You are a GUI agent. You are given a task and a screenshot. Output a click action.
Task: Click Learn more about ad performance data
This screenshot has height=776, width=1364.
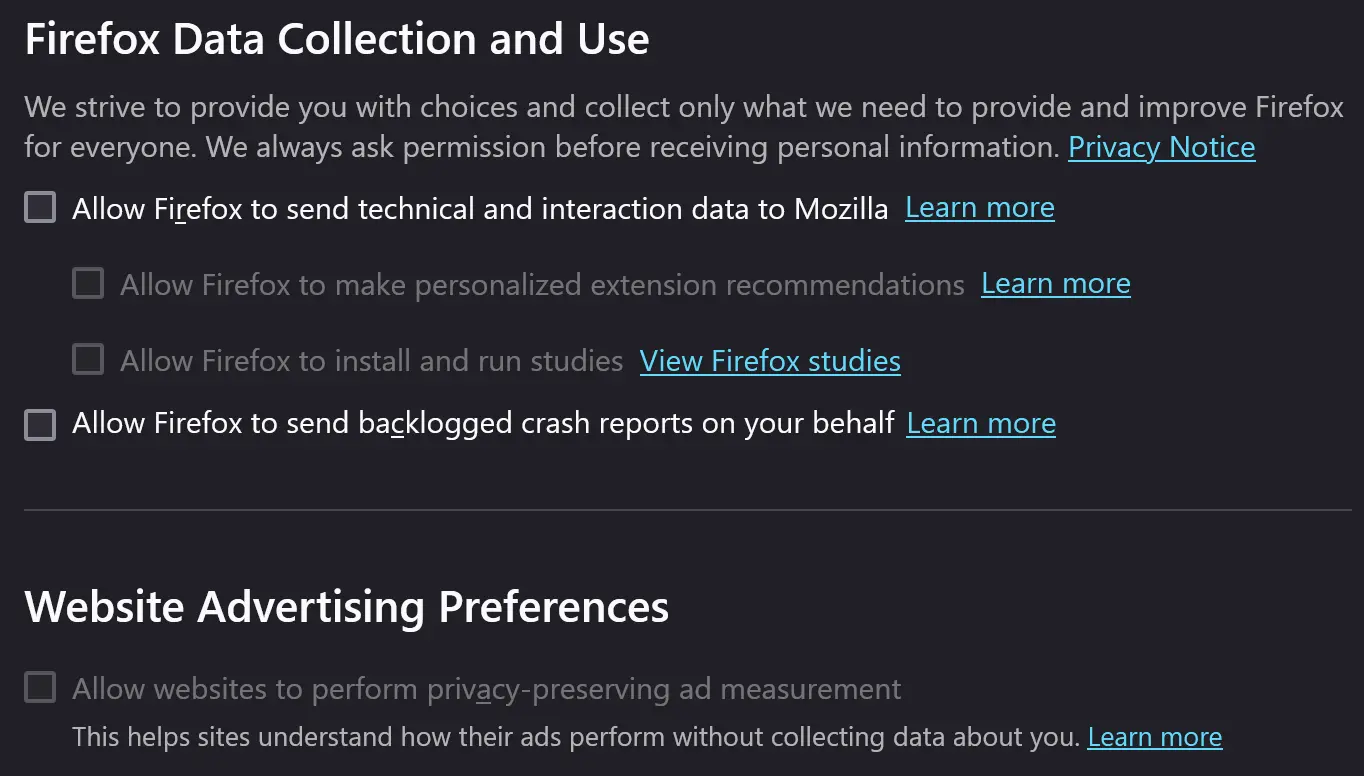coord(1154,738)
